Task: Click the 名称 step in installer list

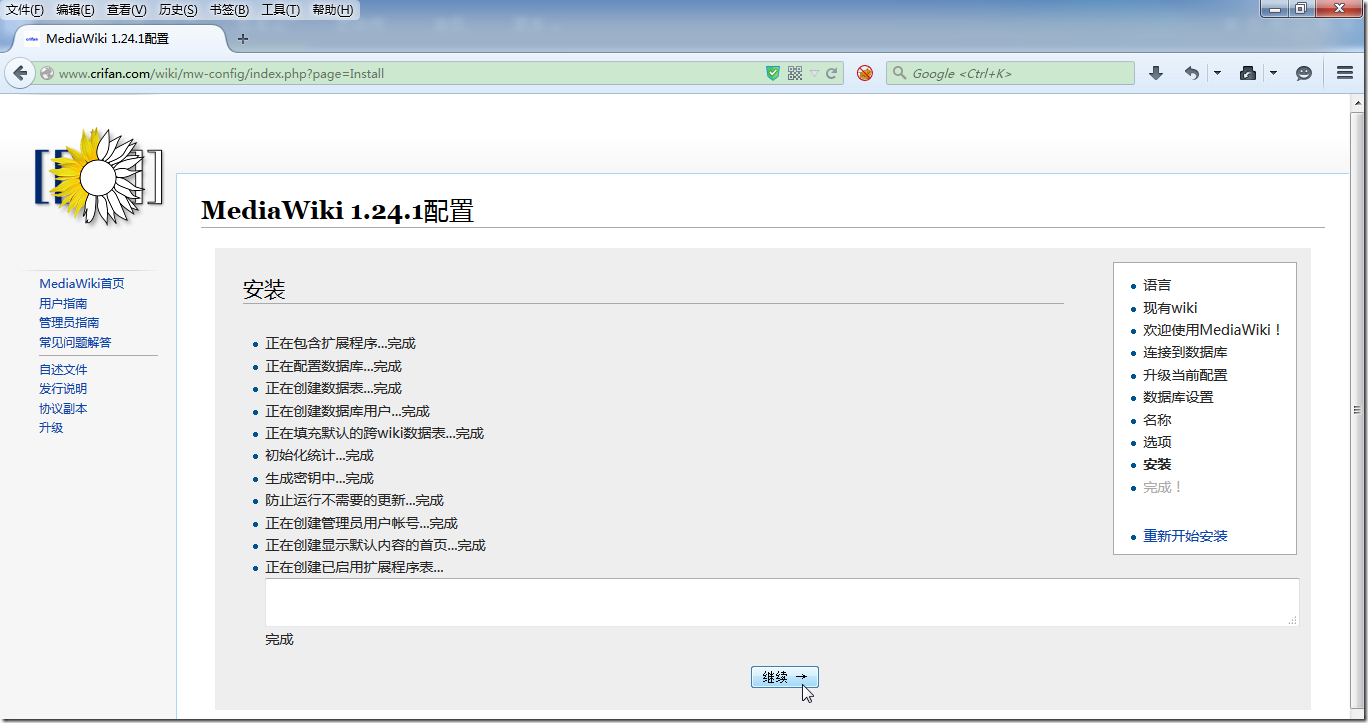Action: (x=1157, y=420)
